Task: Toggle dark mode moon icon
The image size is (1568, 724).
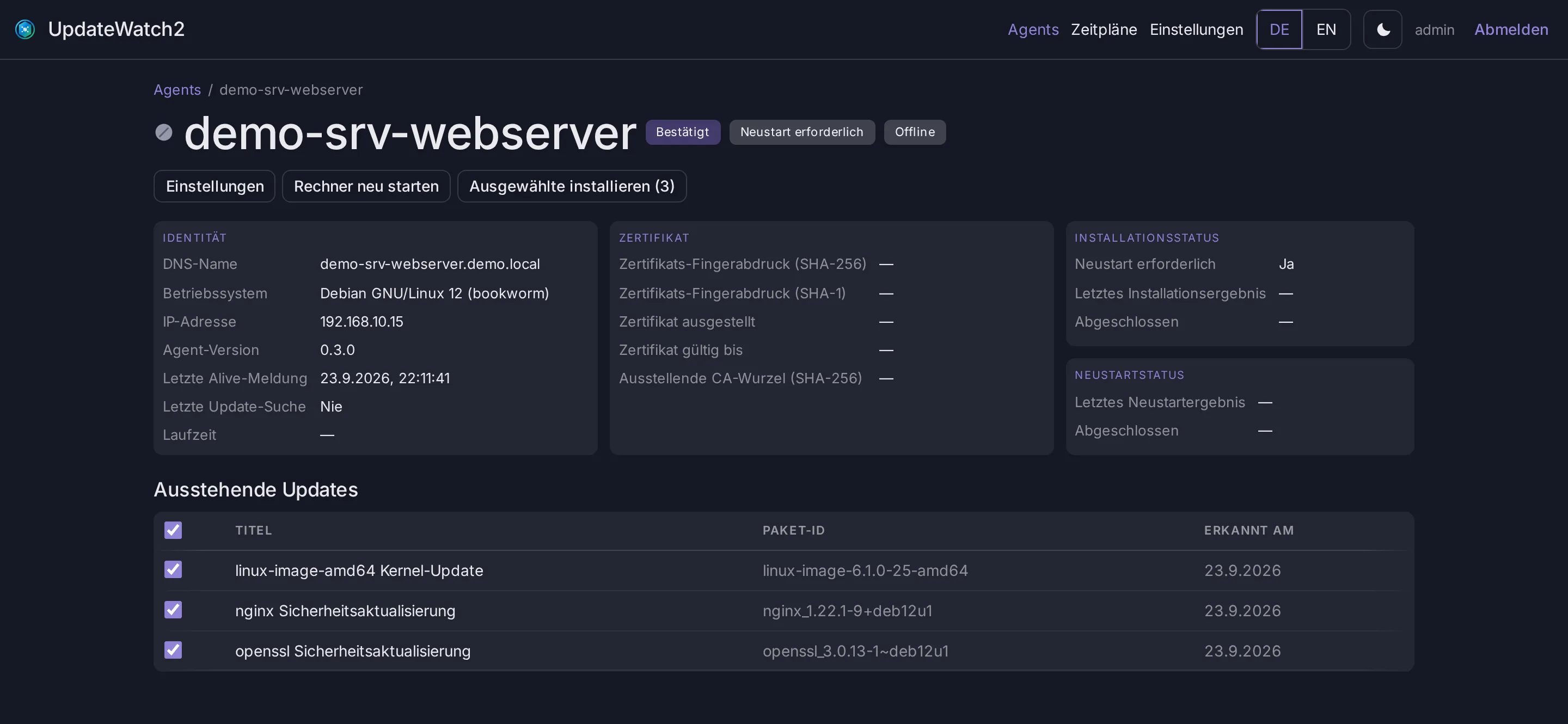Action: (1382, 29)
